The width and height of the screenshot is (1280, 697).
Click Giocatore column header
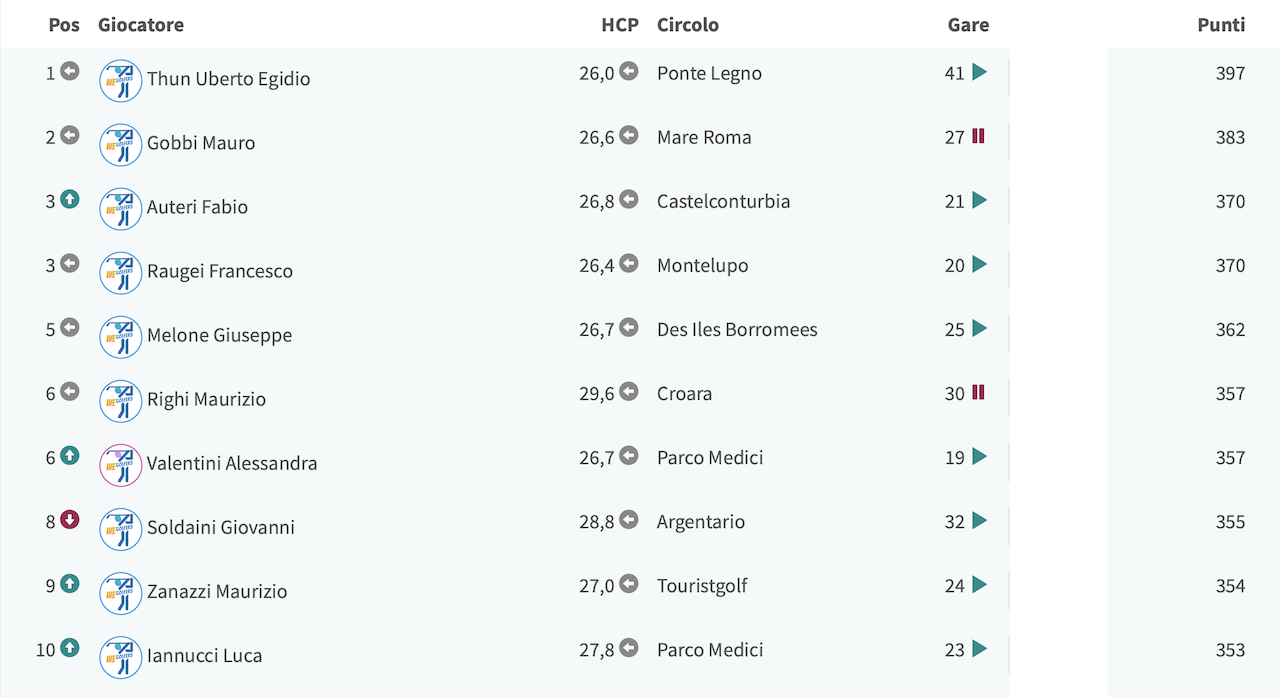(141, 25)
